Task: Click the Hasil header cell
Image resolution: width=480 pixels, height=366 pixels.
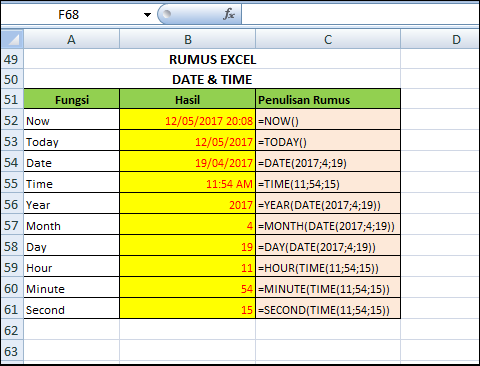Action: point(188,99)
